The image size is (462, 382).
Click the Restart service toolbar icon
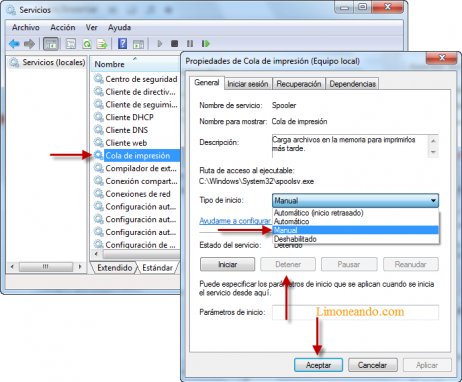pos(206,44)
